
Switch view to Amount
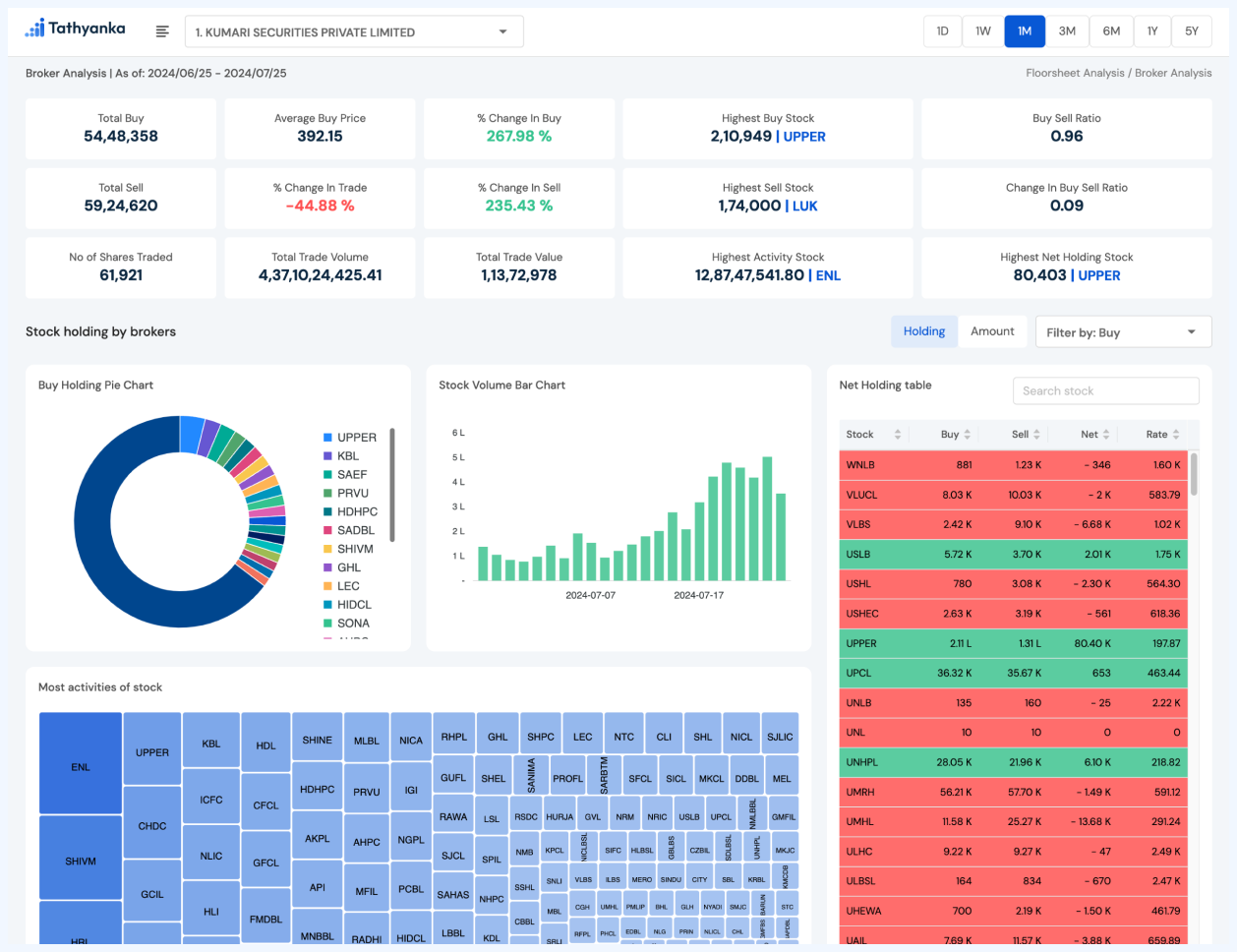pos(992,331)
